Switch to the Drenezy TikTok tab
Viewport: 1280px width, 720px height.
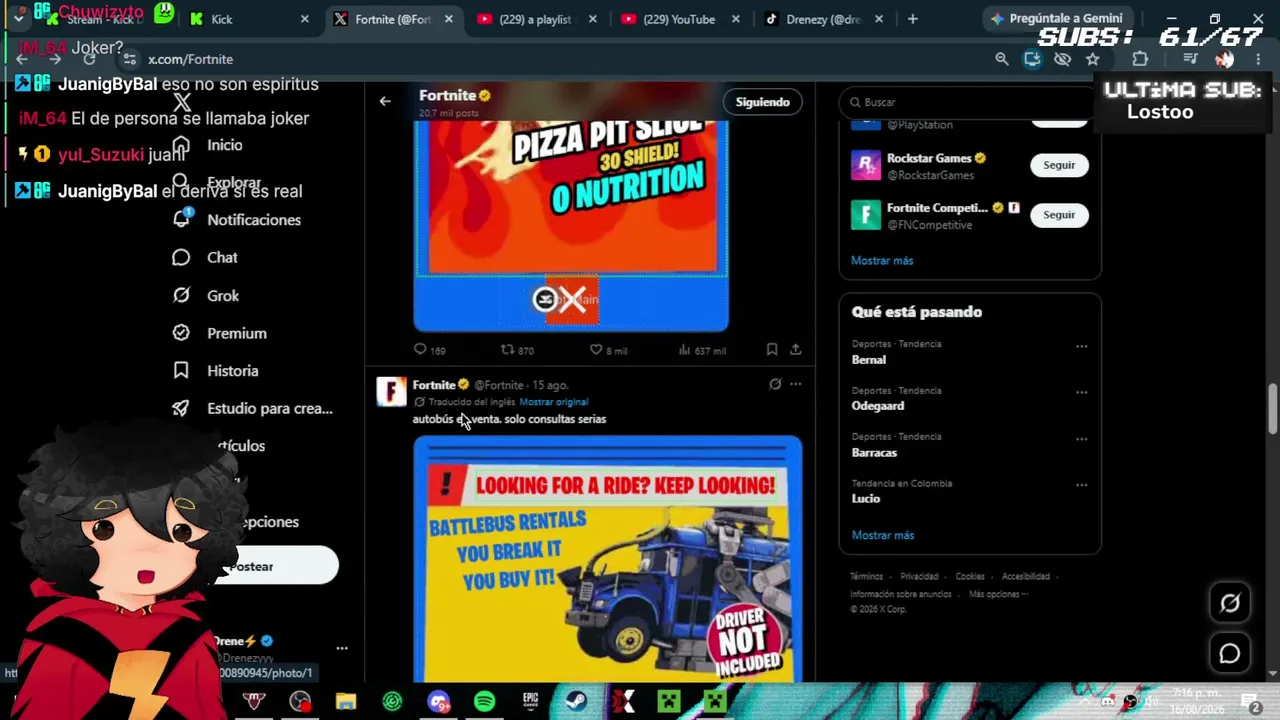pos(823,19)
